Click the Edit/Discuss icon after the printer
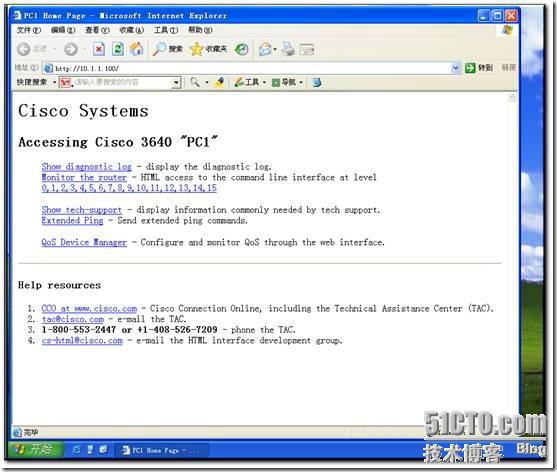This screenshot has height=472, width=557. coord(307,49)
